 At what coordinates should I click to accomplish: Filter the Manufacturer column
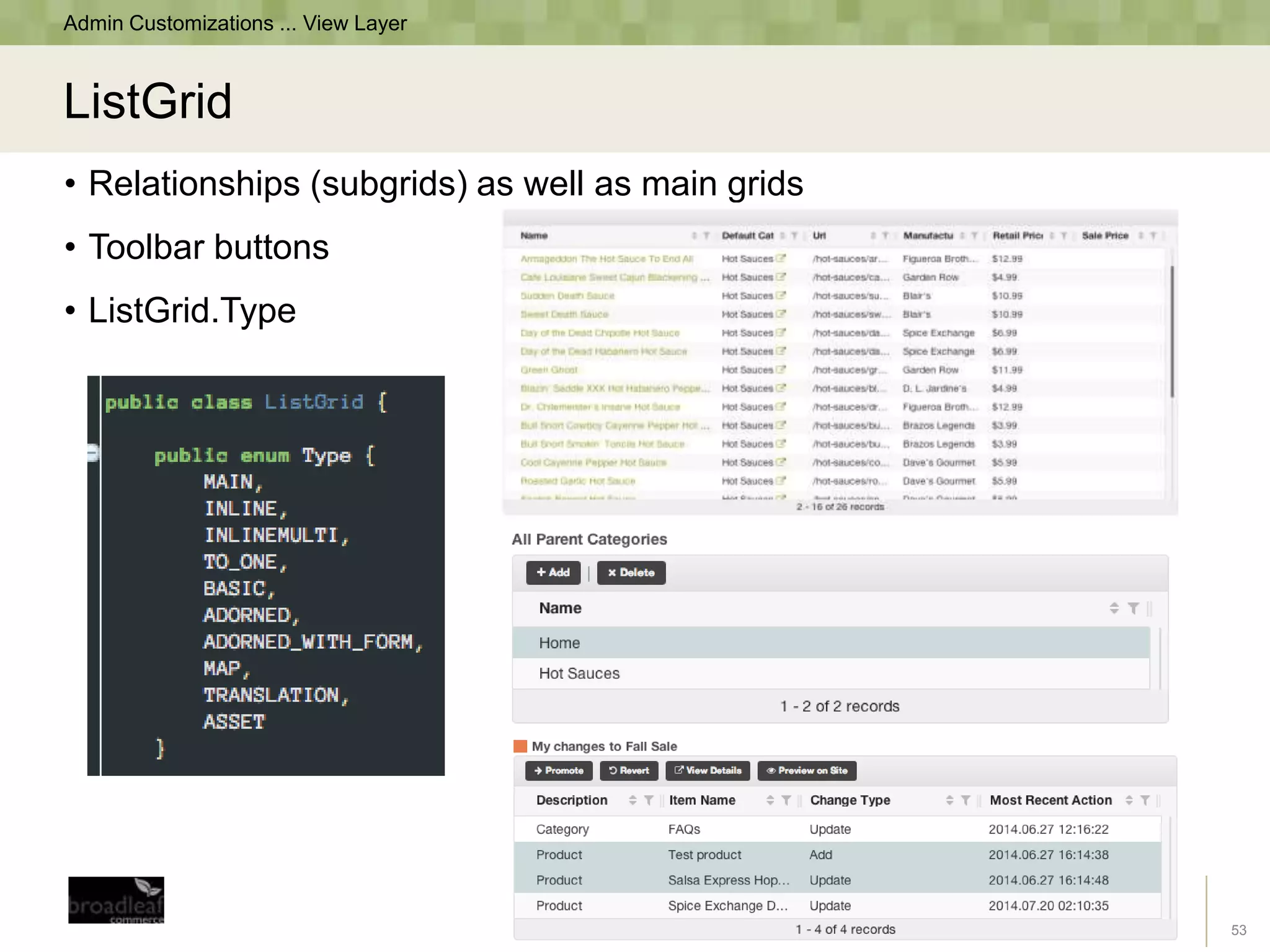click(x=975, y=236)
